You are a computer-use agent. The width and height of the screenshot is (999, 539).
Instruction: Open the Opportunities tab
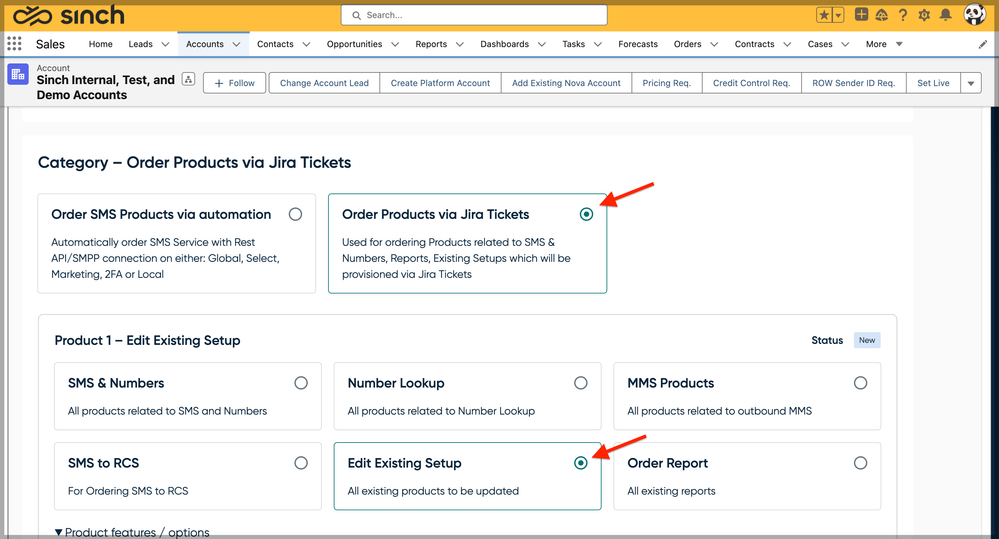(x=354, y=44)
